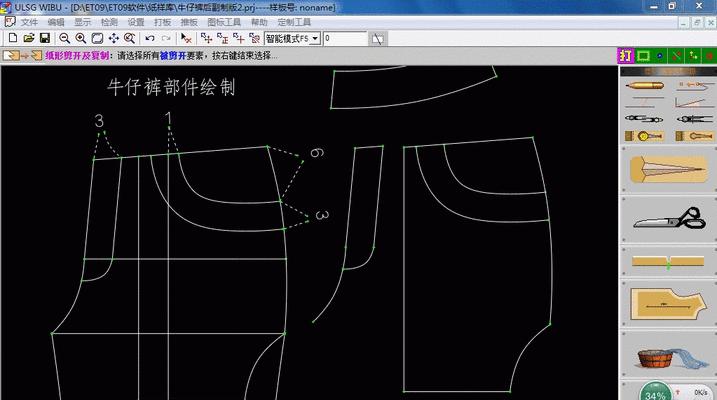Toggle the magenta 打 pattern mode button
The height and width of the screenshot is (400, 717).
click(x=626, y=56)
